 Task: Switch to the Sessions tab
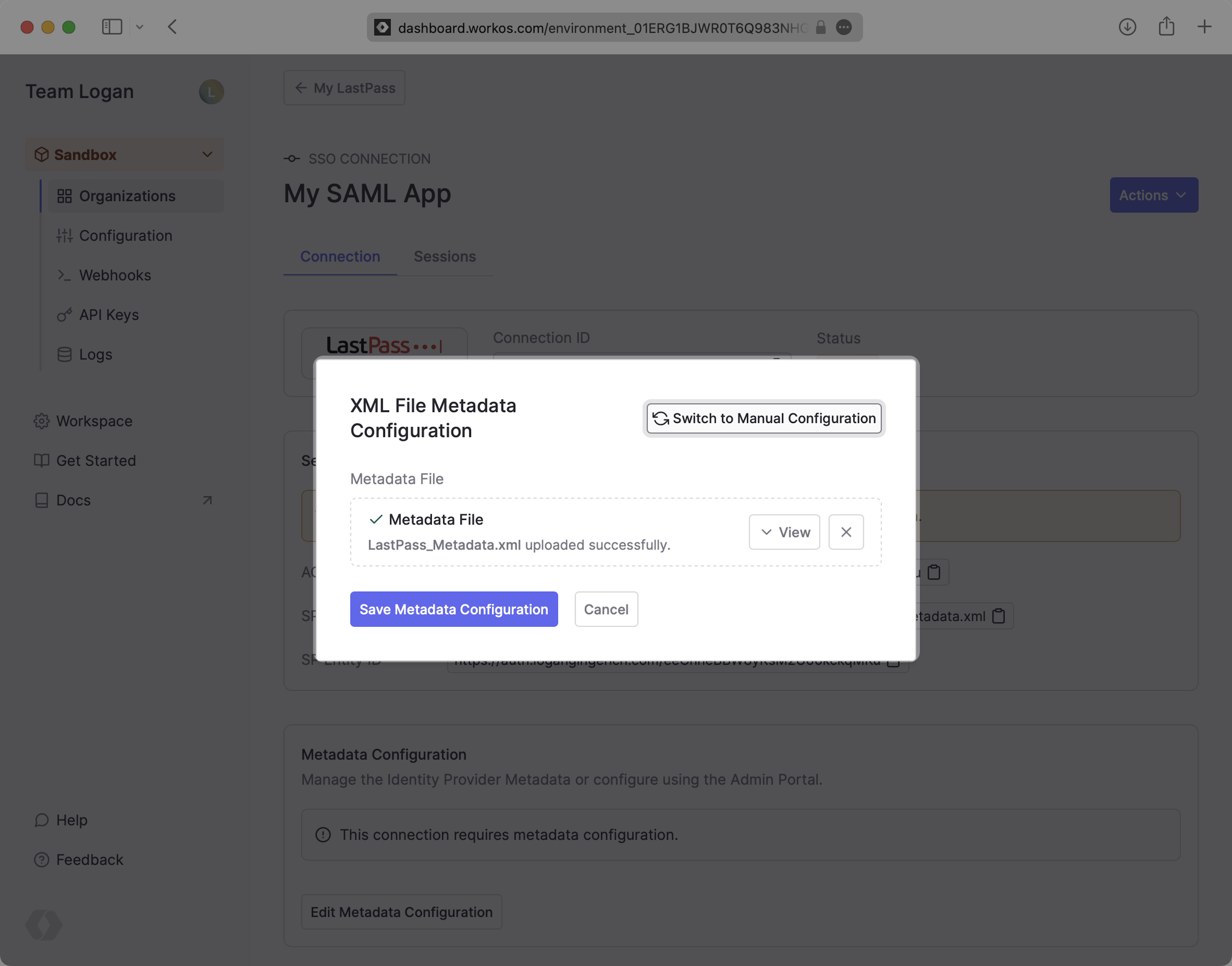point(445,257)
